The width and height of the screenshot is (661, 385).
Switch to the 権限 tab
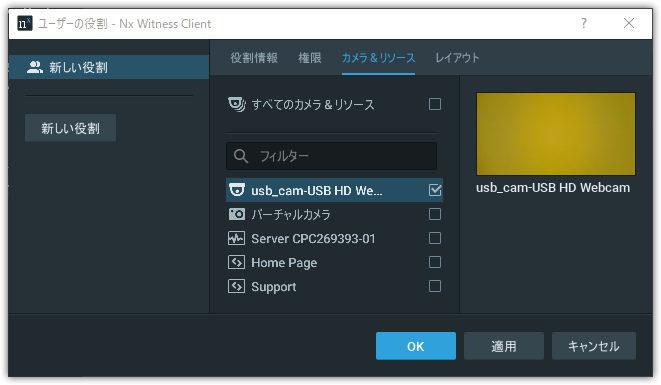pos(310,58)
